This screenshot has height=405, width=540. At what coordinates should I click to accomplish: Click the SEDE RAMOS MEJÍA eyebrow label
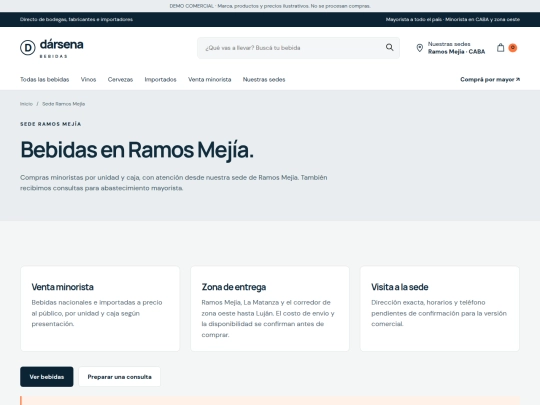[x=51, y=124]
